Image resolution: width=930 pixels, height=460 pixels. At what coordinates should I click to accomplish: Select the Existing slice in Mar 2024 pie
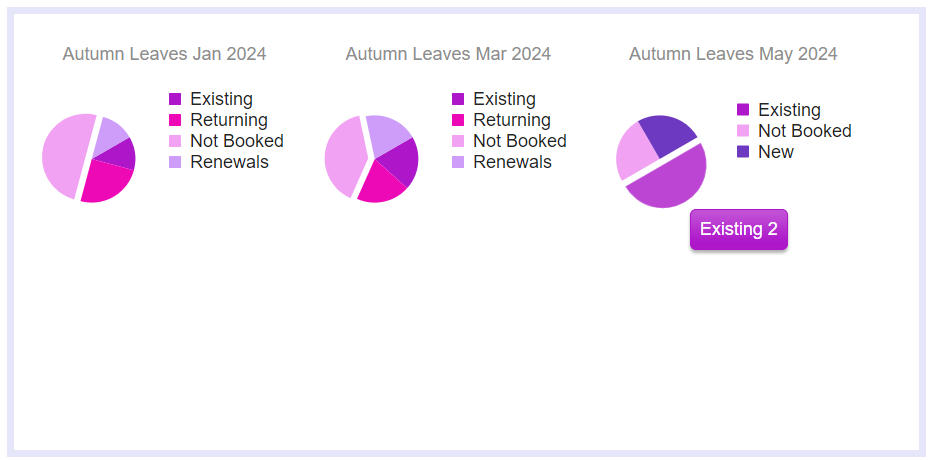pos(400,162)
